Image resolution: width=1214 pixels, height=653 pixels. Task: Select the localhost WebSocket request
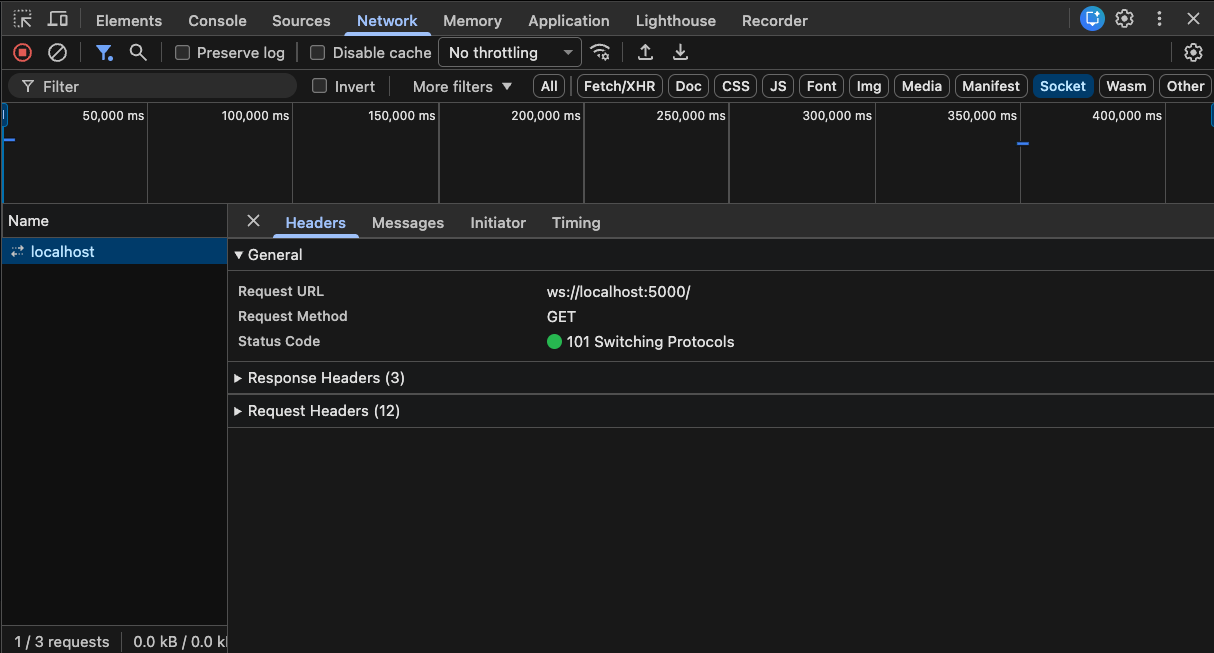coord(62,252)
